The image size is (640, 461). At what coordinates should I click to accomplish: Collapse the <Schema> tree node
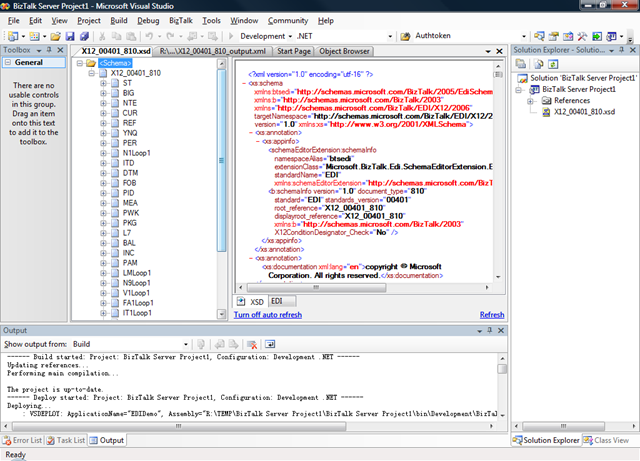coord(80,63)
